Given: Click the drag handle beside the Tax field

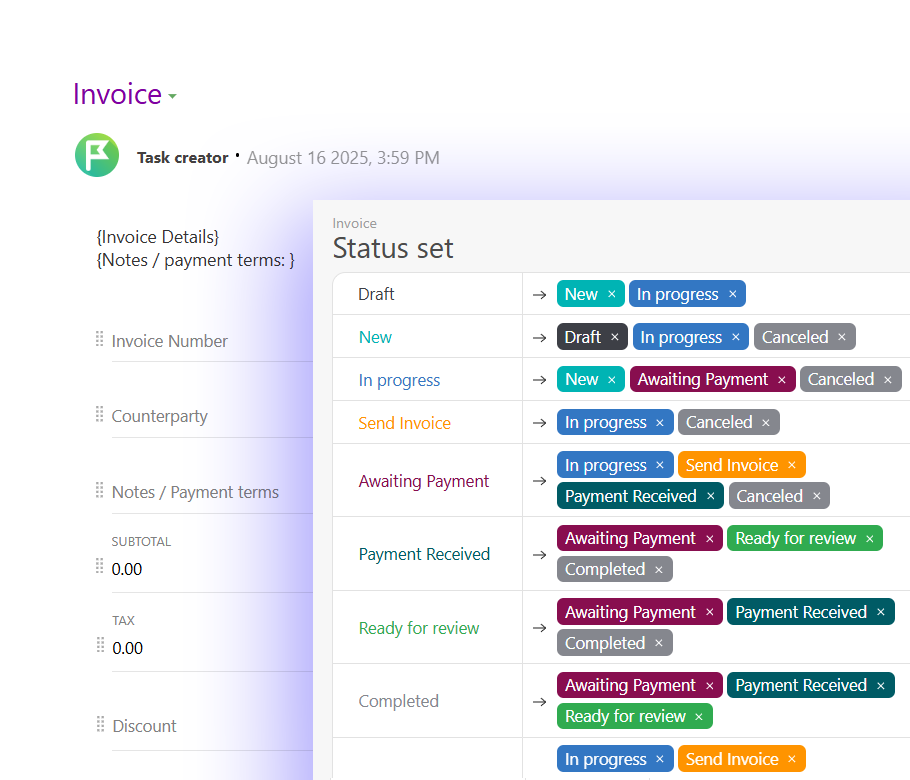Looking at the screenshot, I should point(99,647).
